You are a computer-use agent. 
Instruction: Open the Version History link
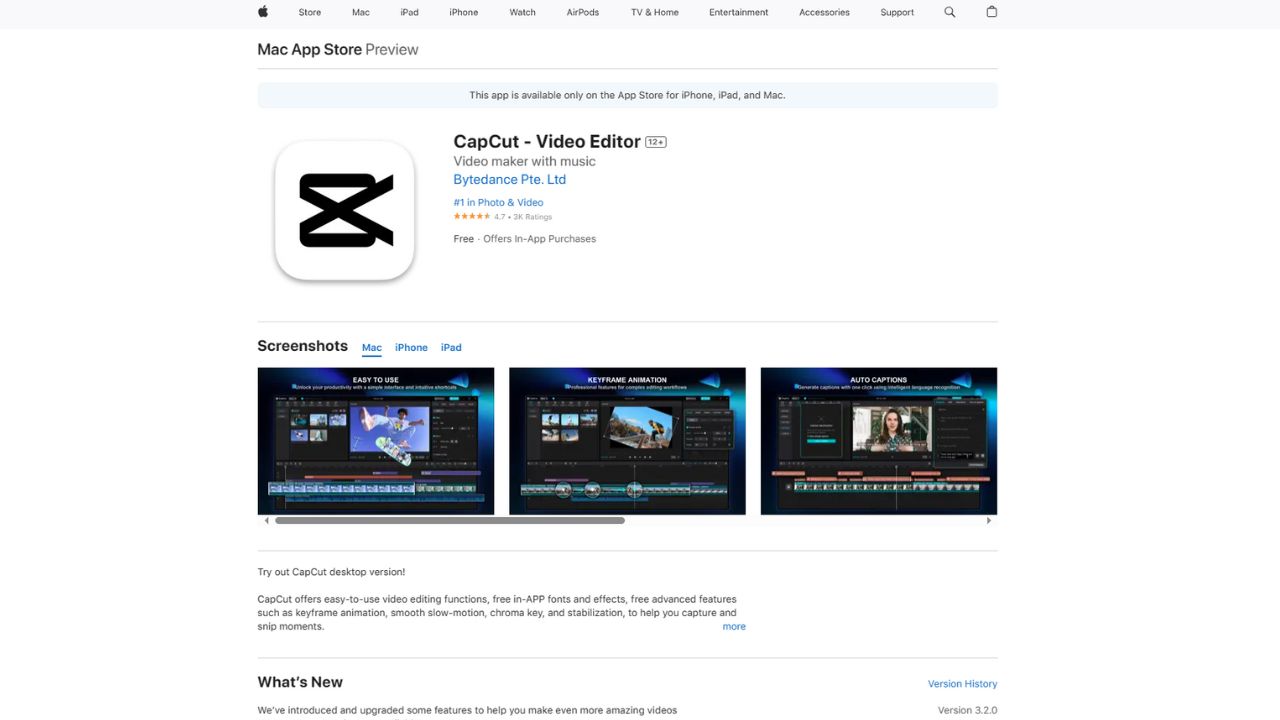coord(962,684)
